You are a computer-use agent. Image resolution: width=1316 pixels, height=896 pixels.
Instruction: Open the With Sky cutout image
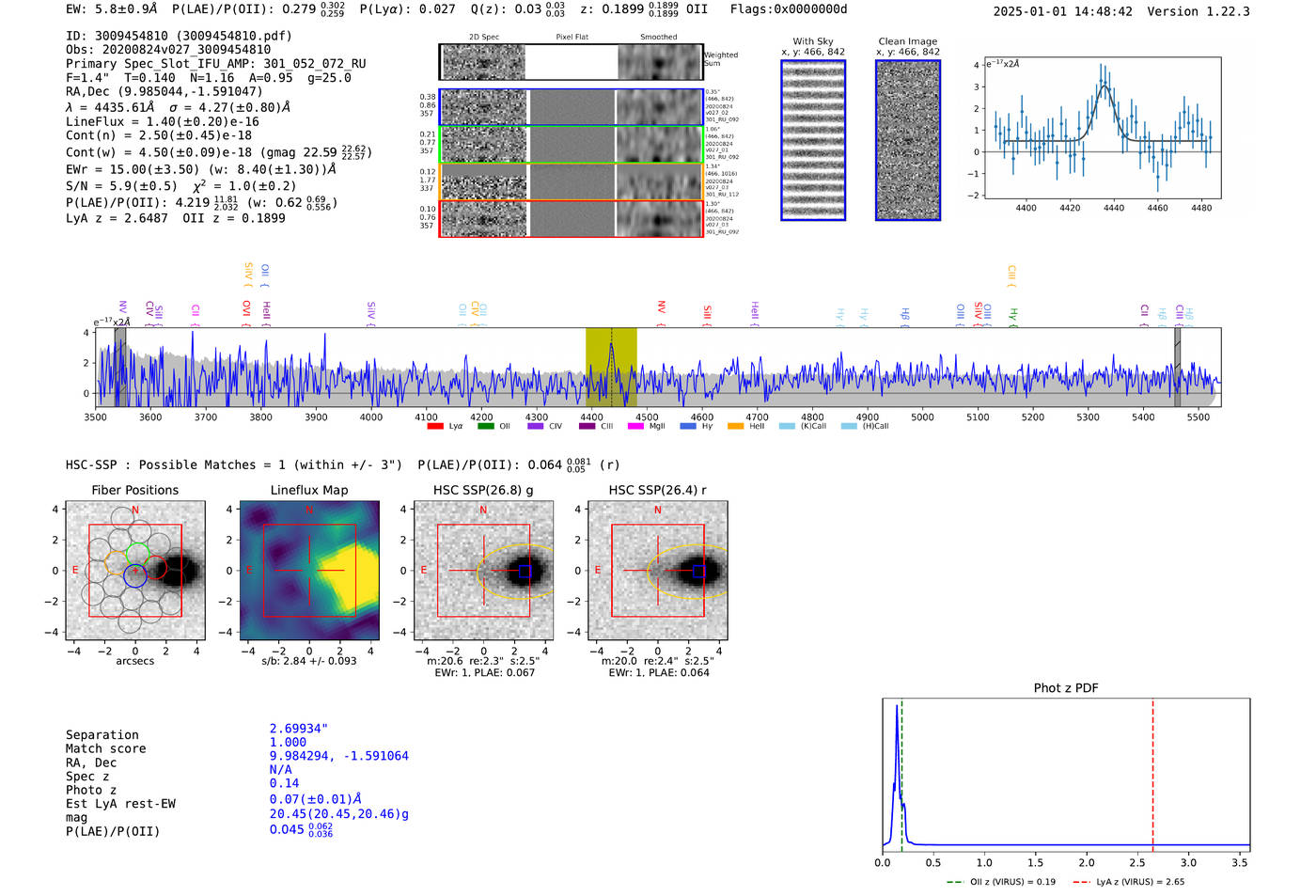(813, 140)
